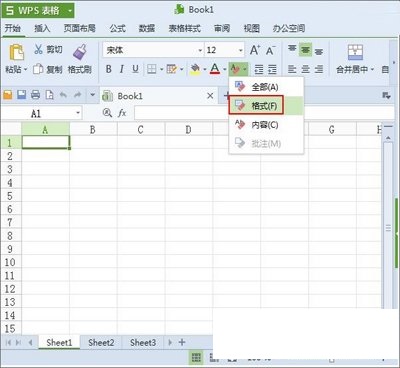The image size is (400, 368).
Task: Click the print preview icon
Action: point(49,95)
